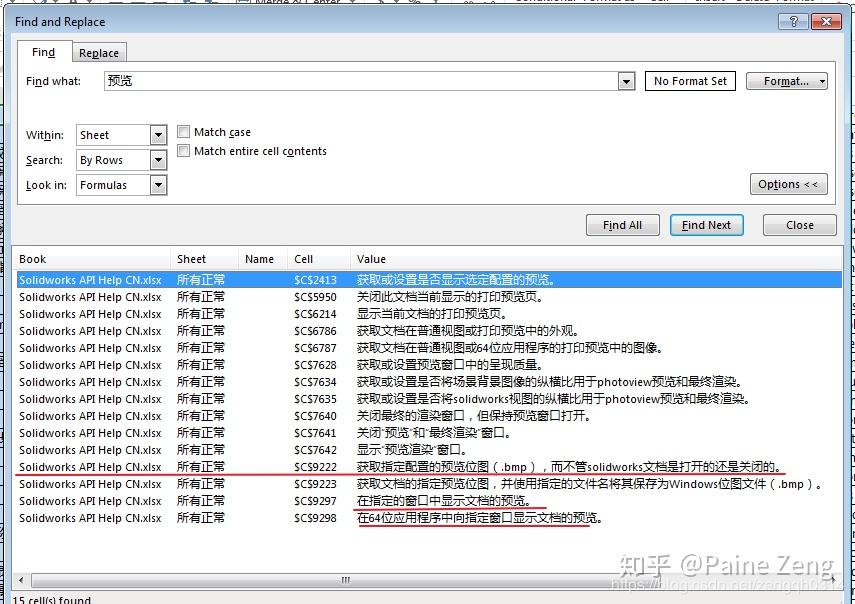Screen dimensions: 855x604
Task: Select the result row for cell $C$6214
Action: coord(429,314)
